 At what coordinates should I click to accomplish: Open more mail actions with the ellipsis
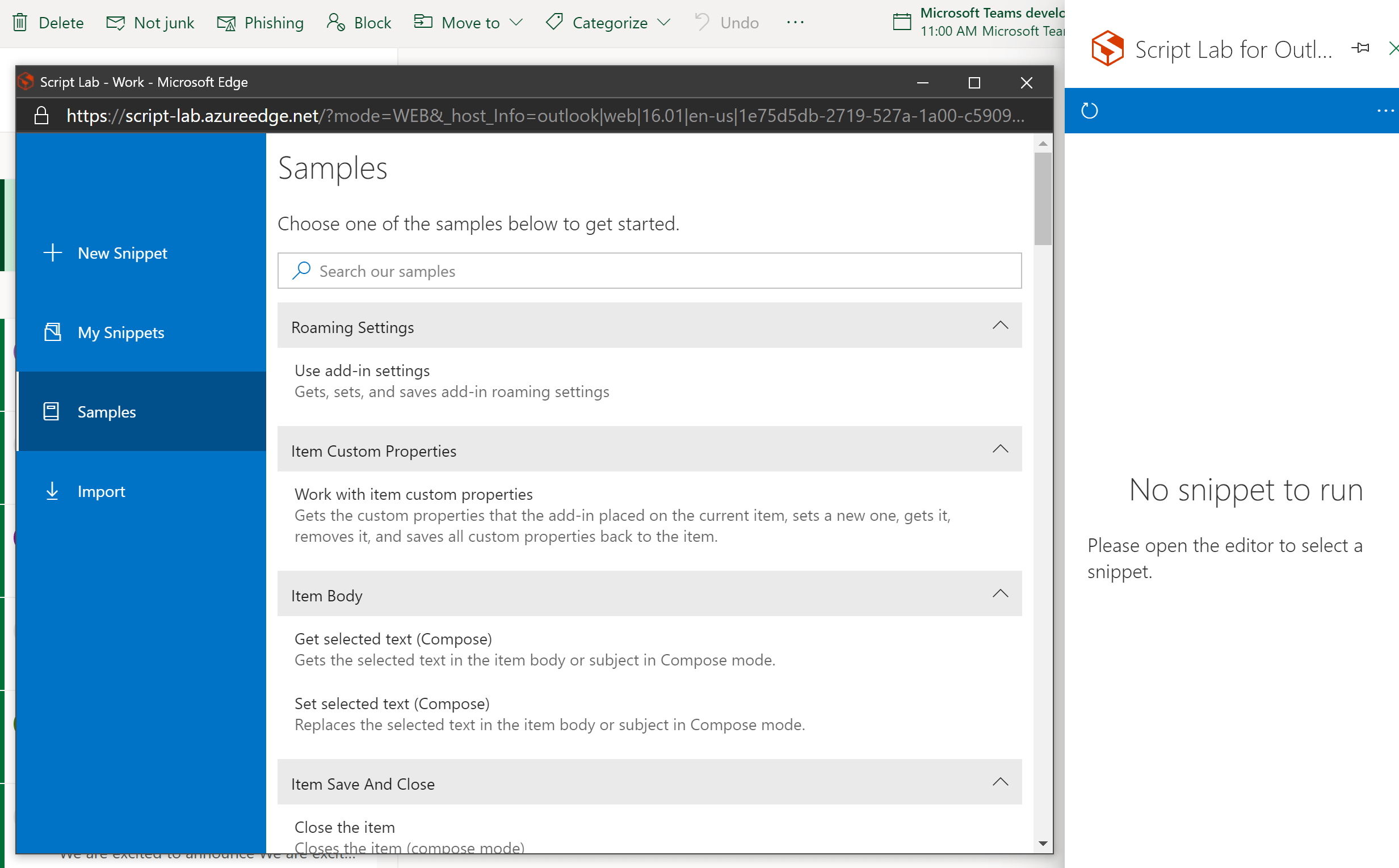tap(795, 22)
